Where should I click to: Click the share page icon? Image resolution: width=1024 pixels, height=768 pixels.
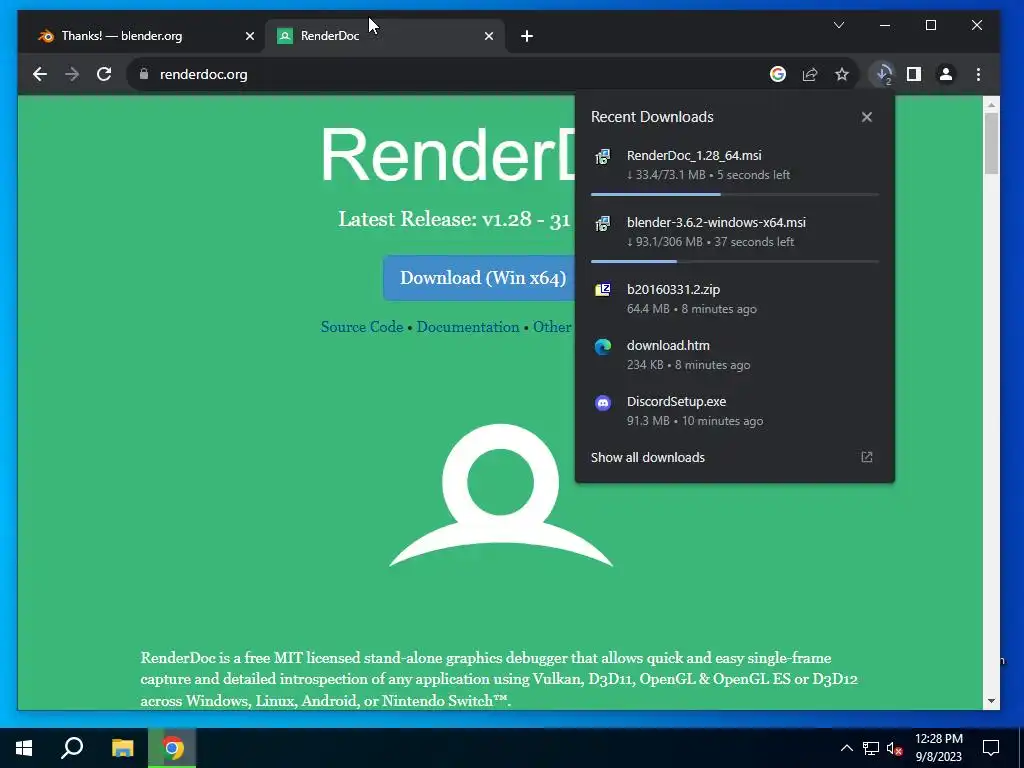coord(810,74)
